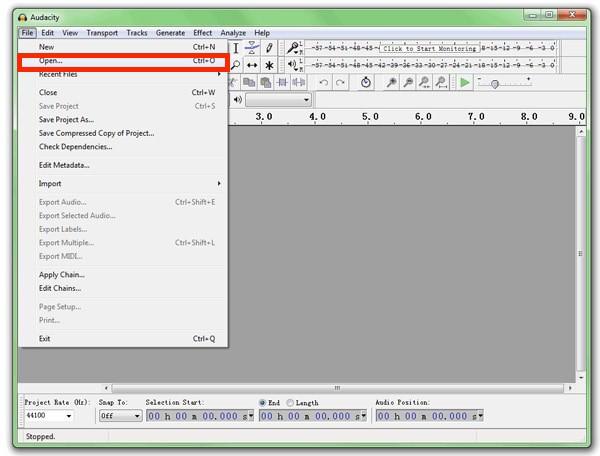Choose New from the File menu
This screenshot has width=600, height=456.
tap(123, 47)
